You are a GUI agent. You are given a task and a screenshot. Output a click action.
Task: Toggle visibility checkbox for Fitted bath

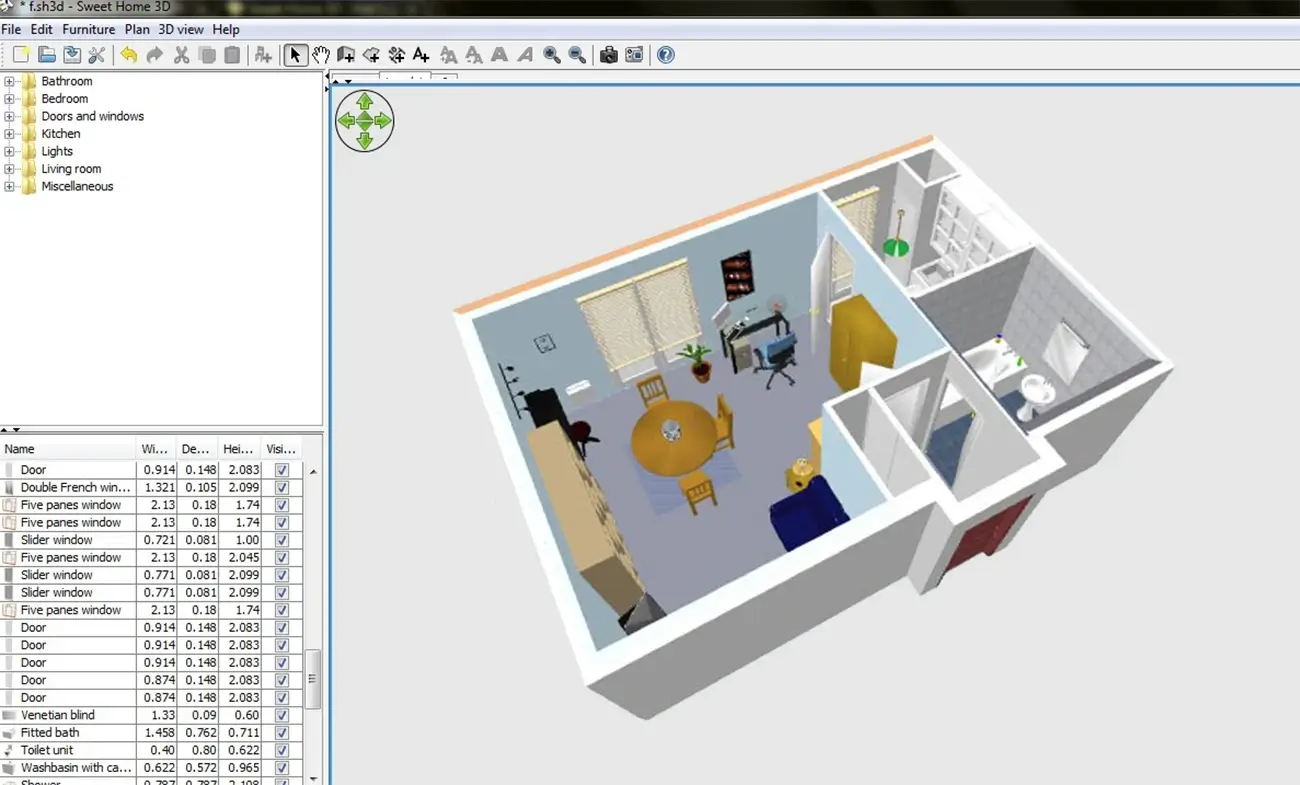point(281,732)
